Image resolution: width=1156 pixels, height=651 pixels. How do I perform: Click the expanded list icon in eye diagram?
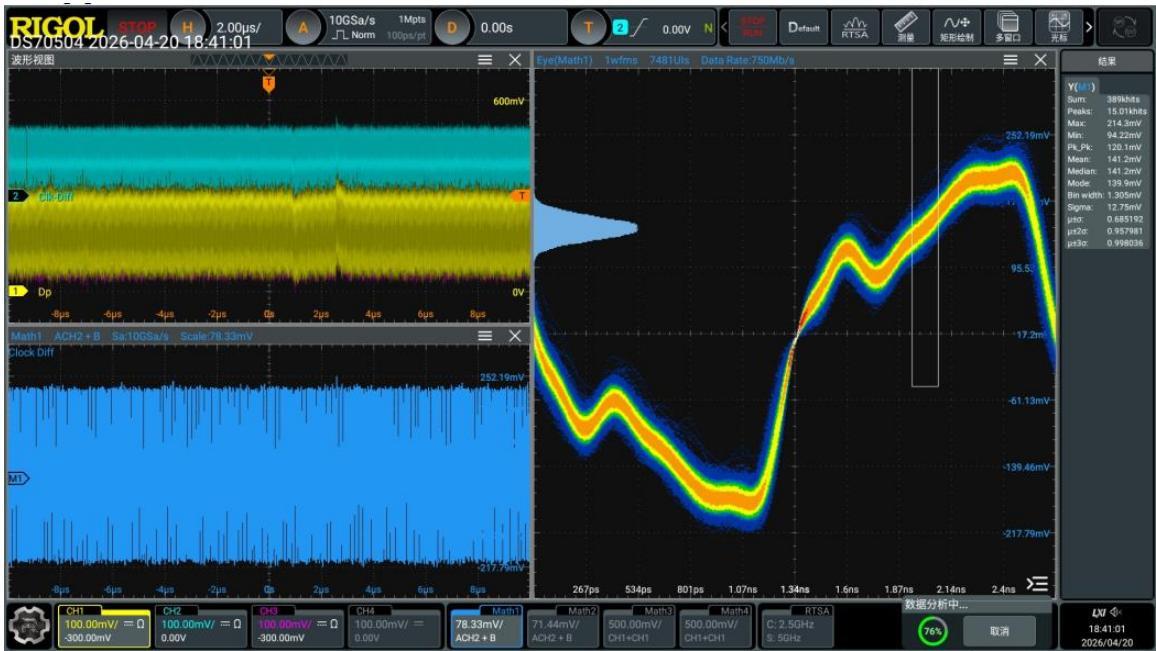point(1037,585)
